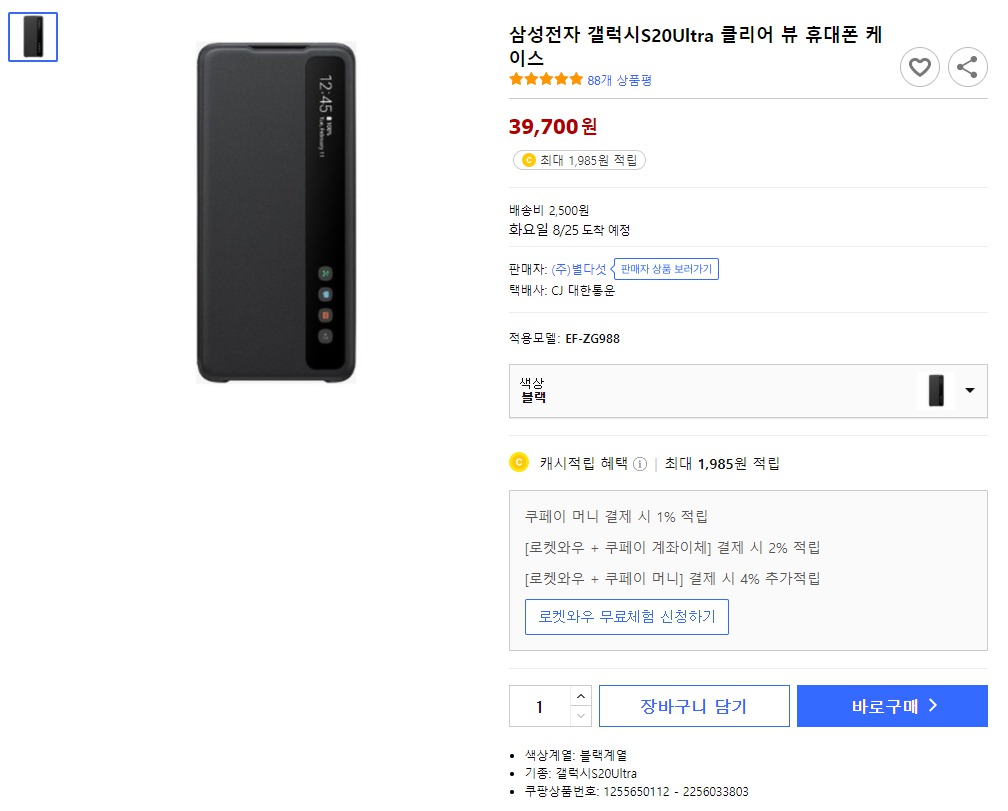This screenshot has width=1008, height=811.
Task: Select the fifth star in the rating display
Action: pyautogui.click(x=575, y=78)
